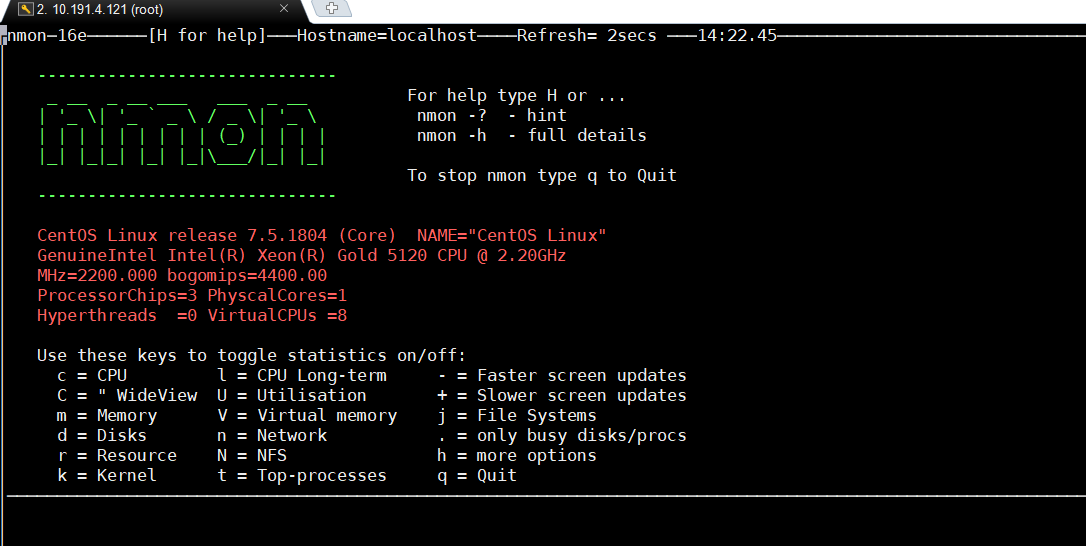Click the 'h = more options' entry

[517, 456]
